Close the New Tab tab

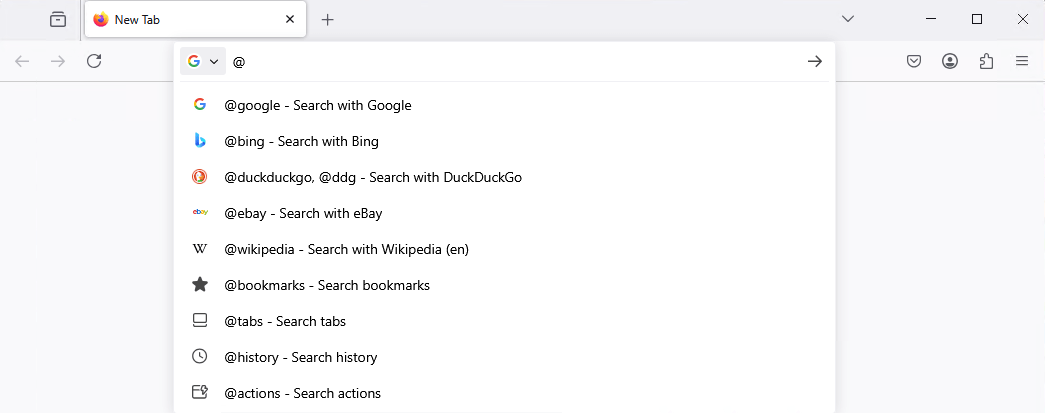click(290, 19)
